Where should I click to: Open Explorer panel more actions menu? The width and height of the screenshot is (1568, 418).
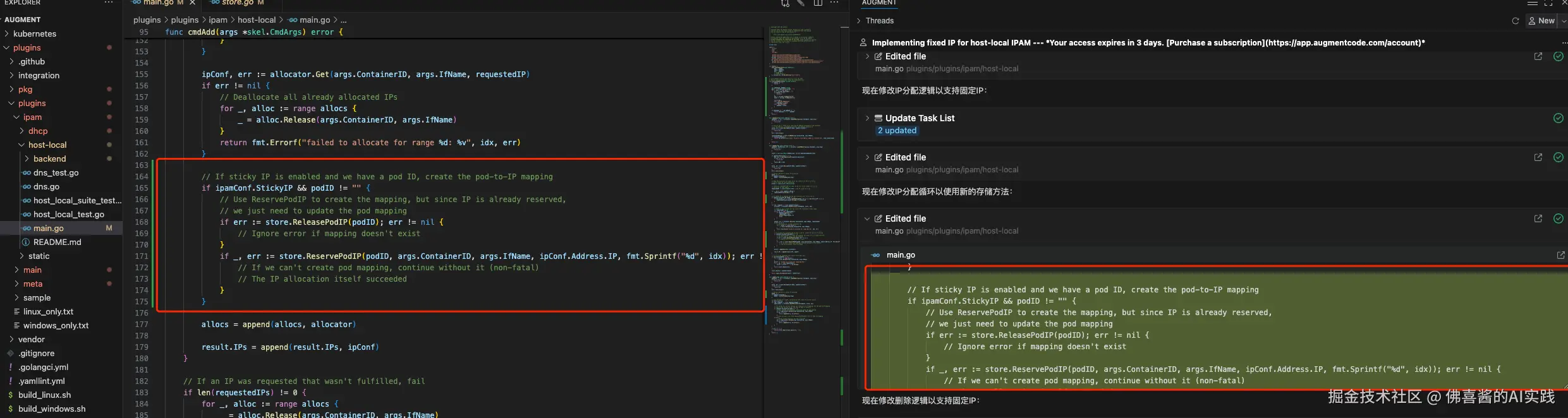(109, 3)
